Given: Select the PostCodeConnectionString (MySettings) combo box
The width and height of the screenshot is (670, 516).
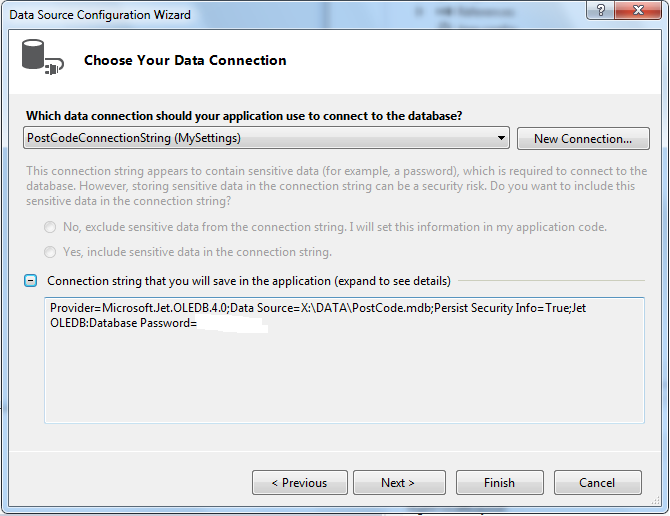Looking at the screenshot, I should click(x=266, y=138).
